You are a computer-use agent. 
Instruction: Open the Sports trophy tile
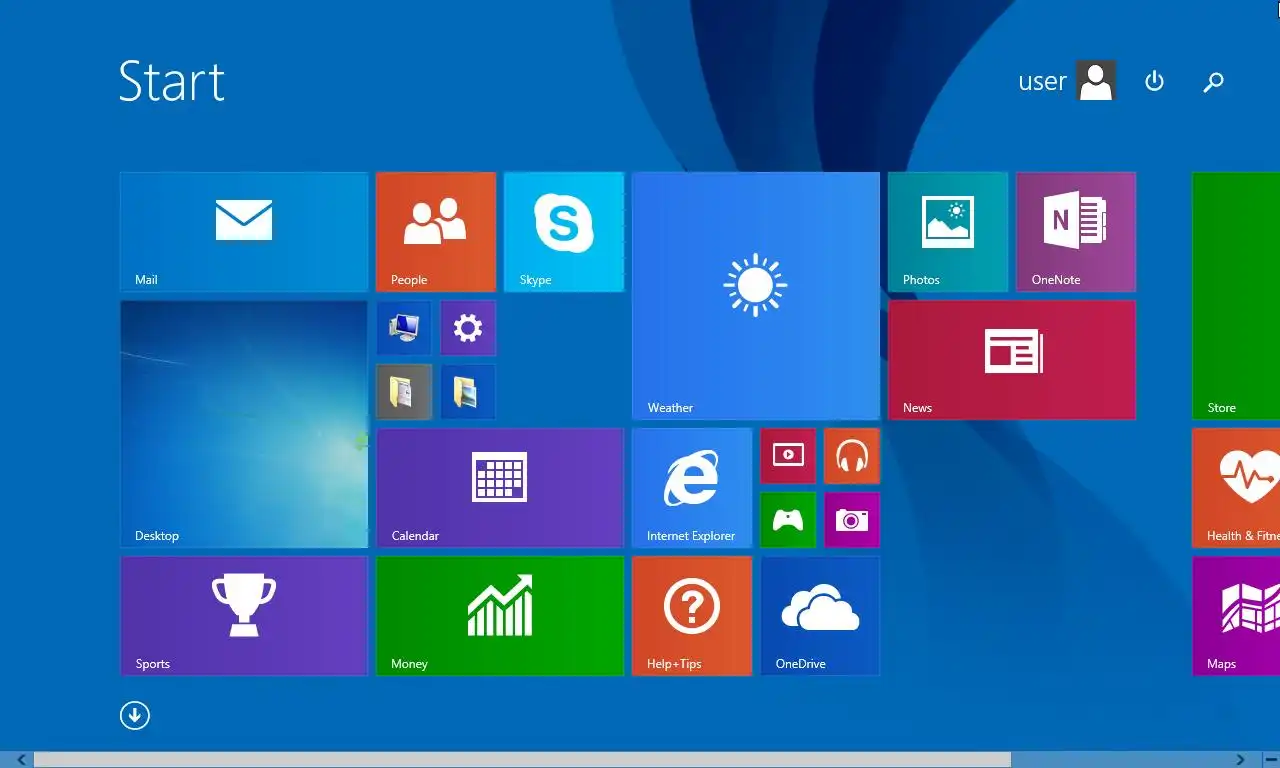tap(244, 616)
